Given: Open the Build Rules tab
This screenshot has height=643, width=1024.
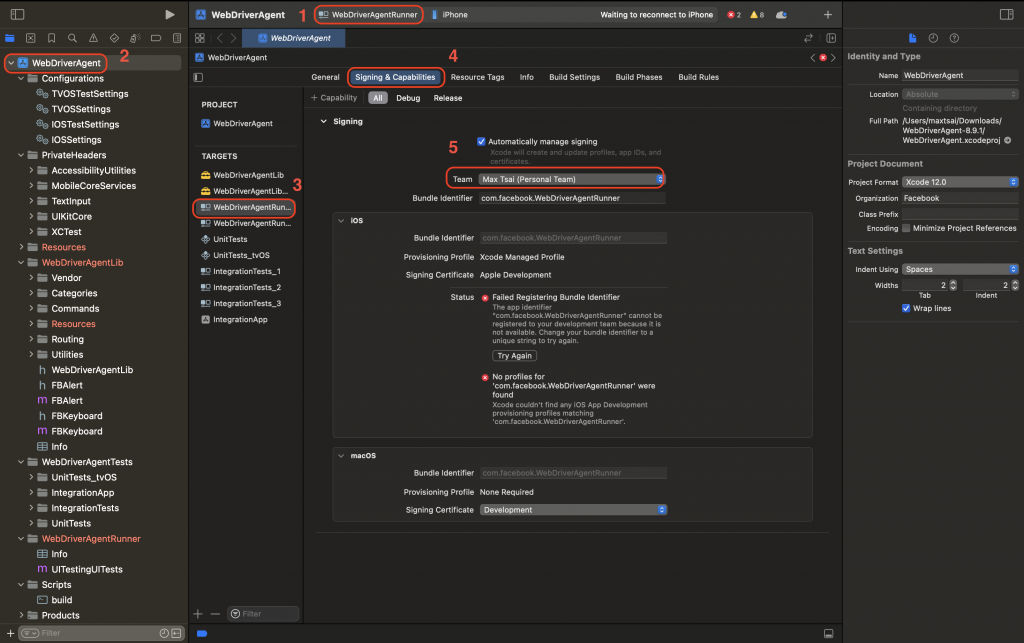Looking at the screenshot, I should click(698, 77).
